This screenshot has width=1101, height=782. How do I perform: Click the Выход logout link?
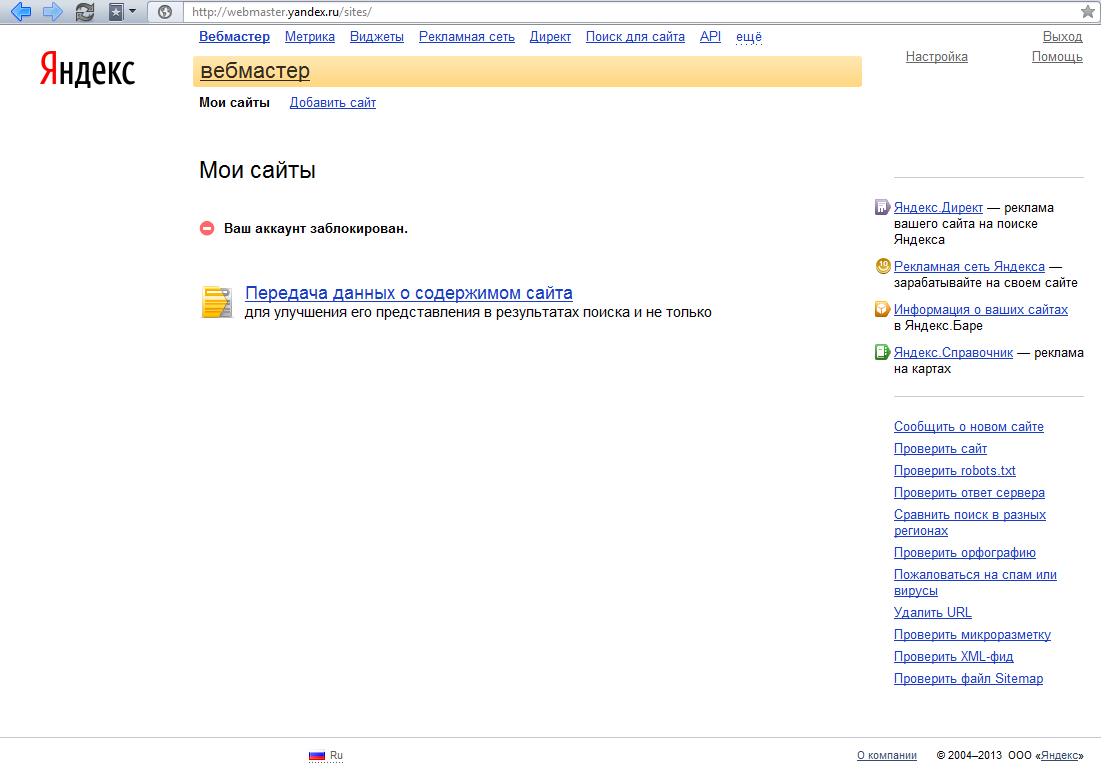tap(1062, 37)
